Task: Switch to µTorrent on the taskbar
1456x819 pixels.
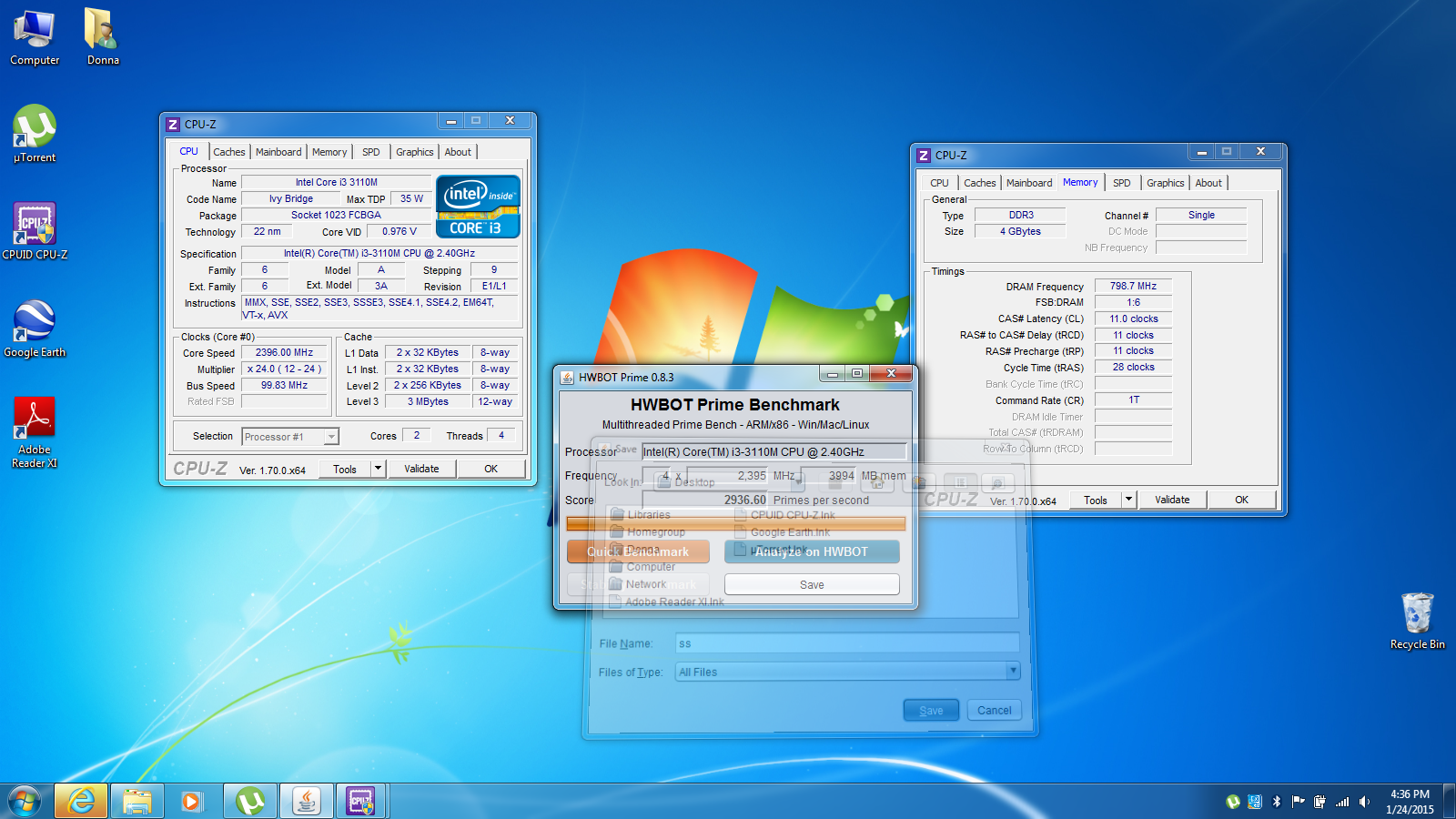Action: coord(250,802)
